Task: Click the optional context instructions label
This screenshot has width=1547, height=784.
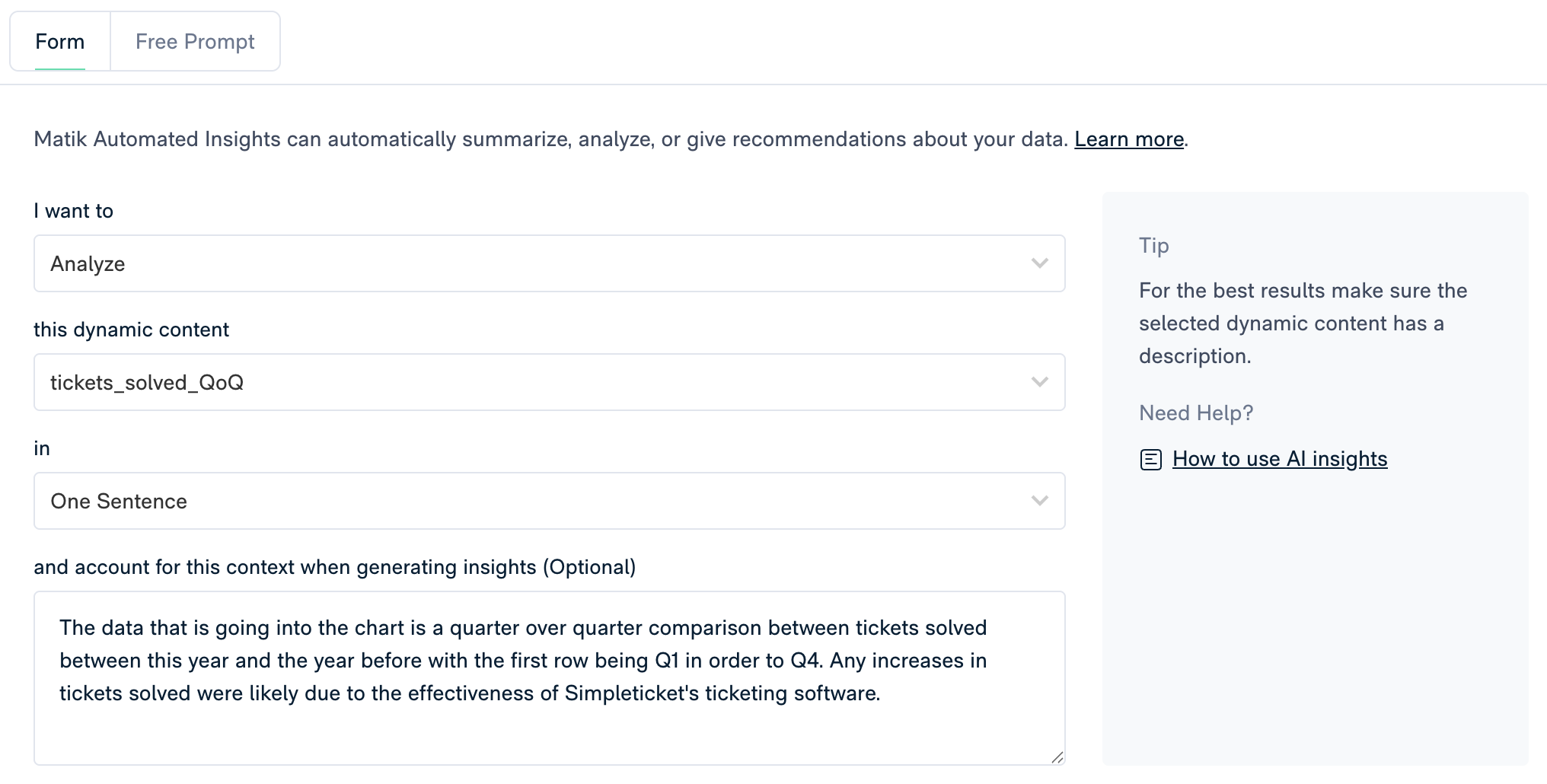Action: pos(334,567)
